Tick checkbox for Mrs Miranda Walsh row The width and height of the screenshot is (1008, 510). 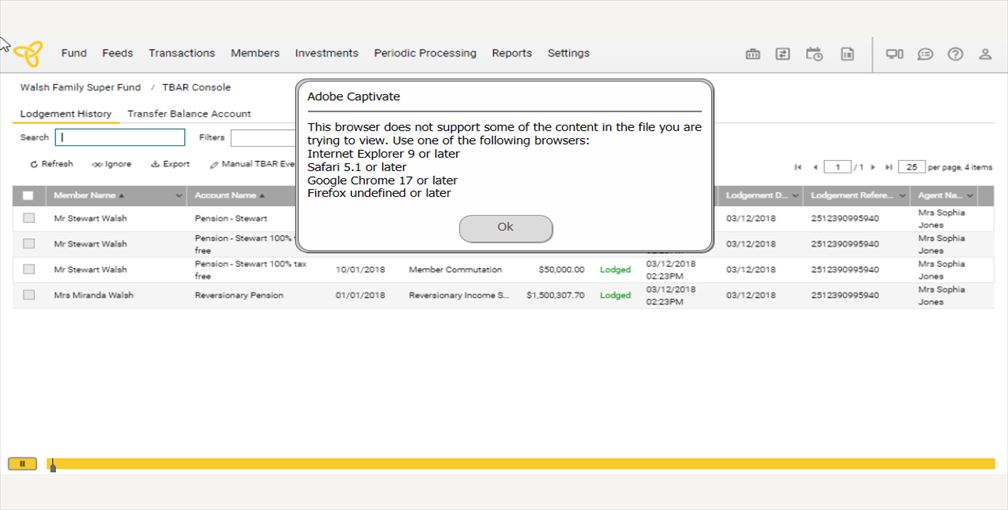point(28,295)
